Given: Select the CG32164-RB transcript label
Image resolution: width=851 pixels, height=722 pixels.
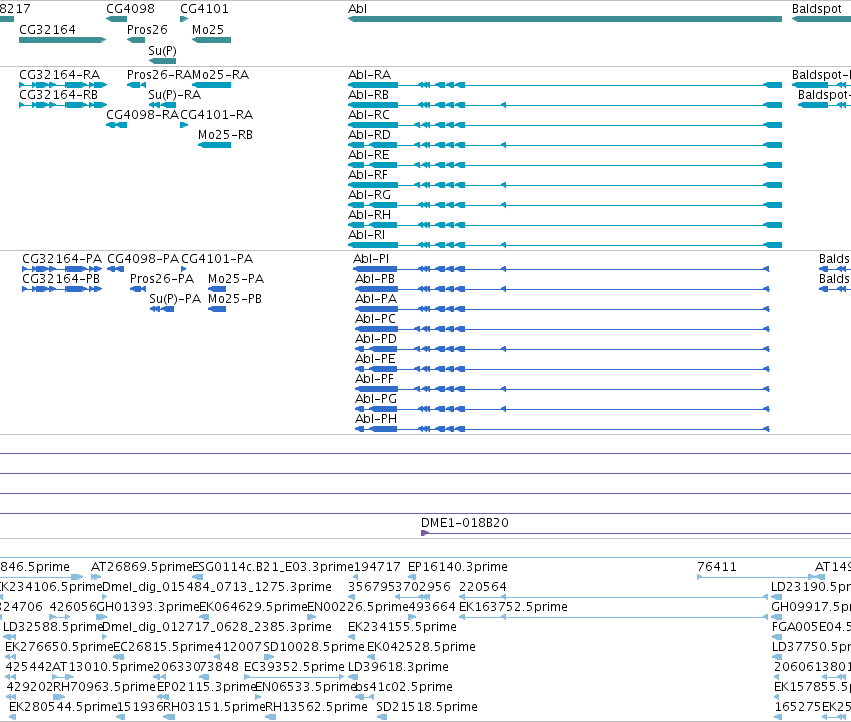Looking at the screenshot, I should tap(59, 94).
